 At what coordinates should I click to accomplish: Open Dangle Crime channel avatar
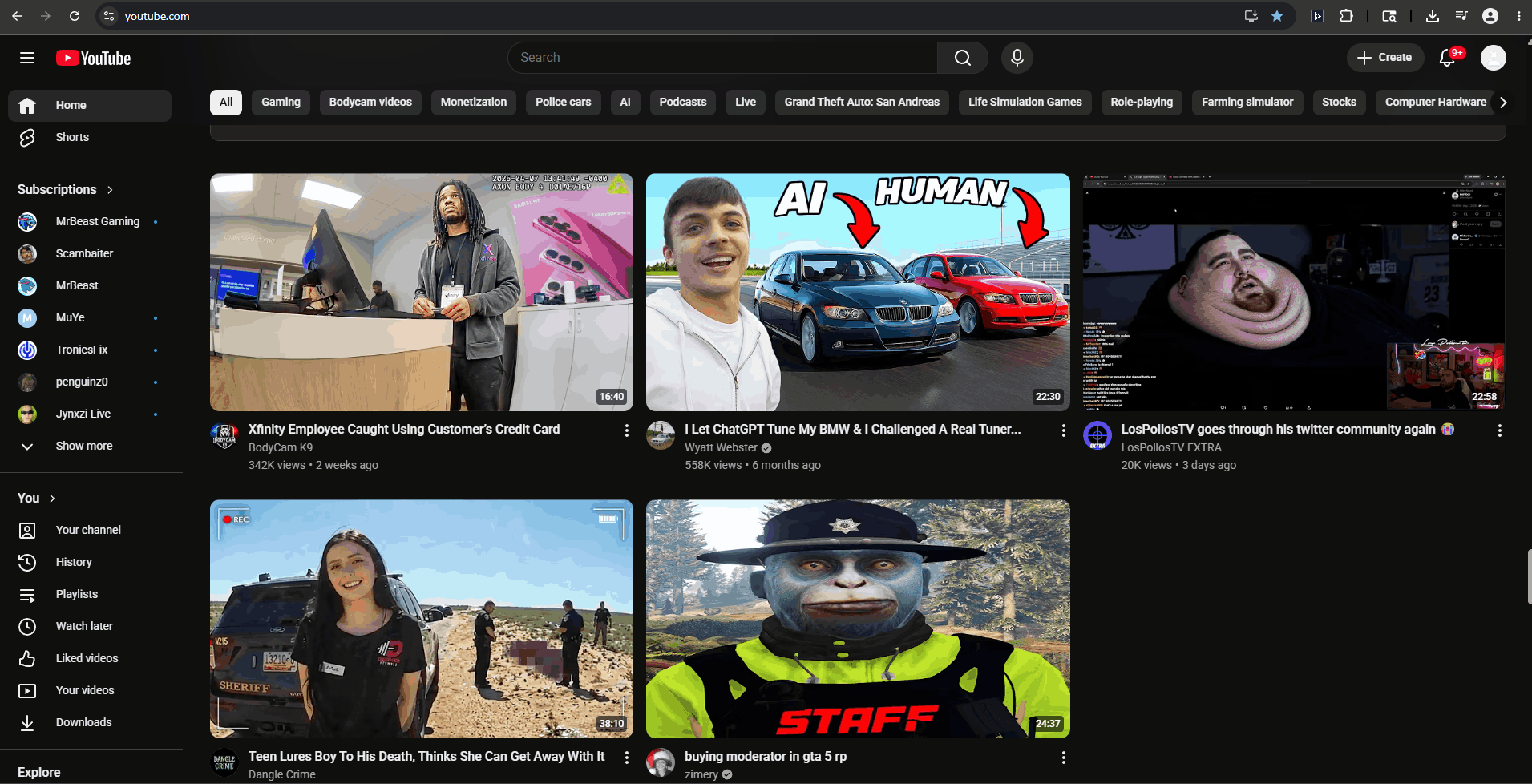point(224,762)
